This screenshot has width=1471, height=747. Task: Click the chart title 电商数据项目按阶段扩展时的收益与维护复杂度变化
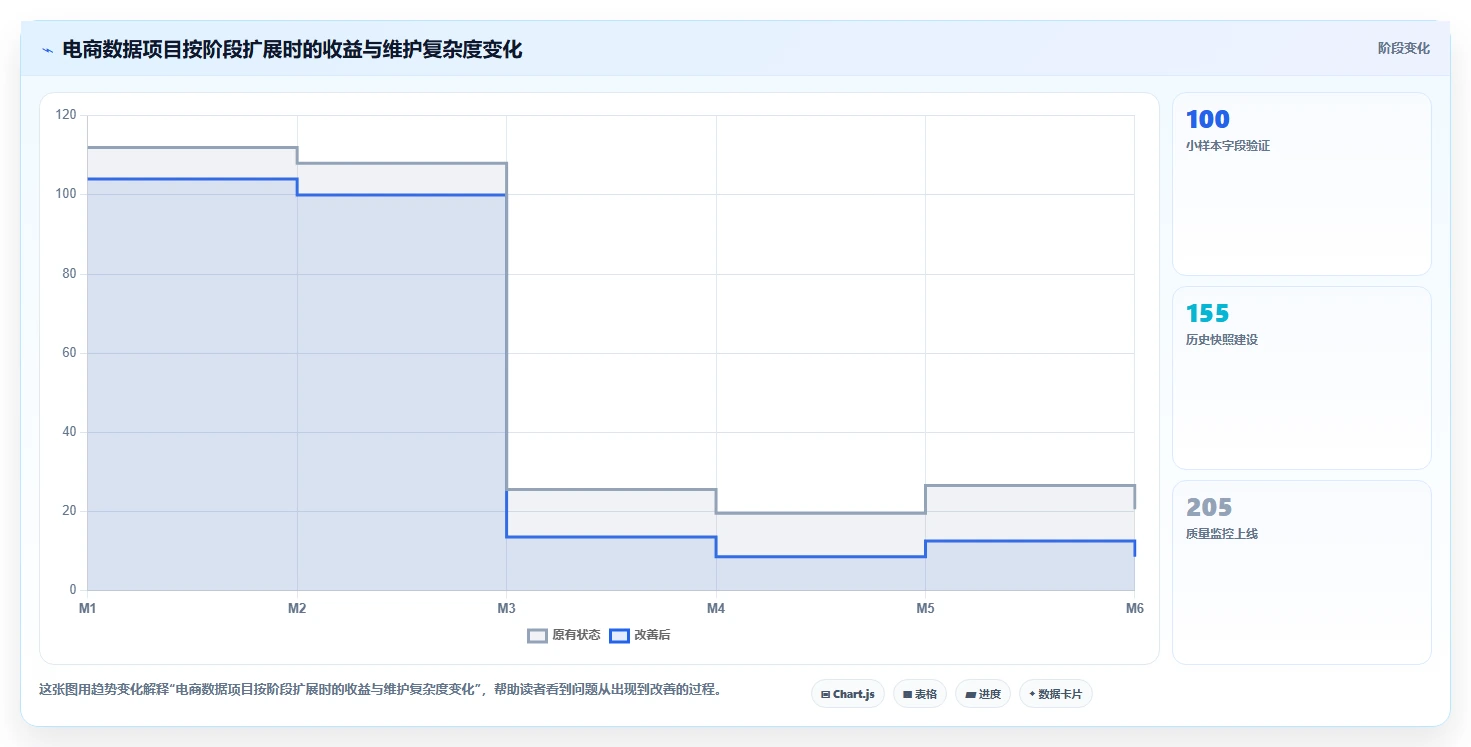292,49
